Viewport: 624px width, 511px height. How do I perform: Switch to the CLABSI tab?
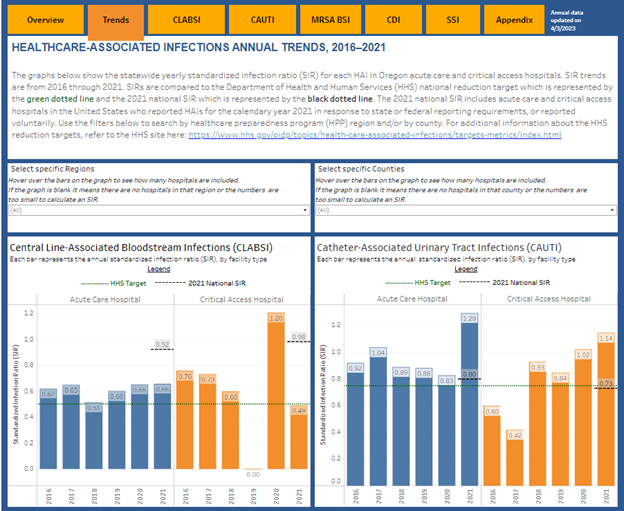coord(184,19)
